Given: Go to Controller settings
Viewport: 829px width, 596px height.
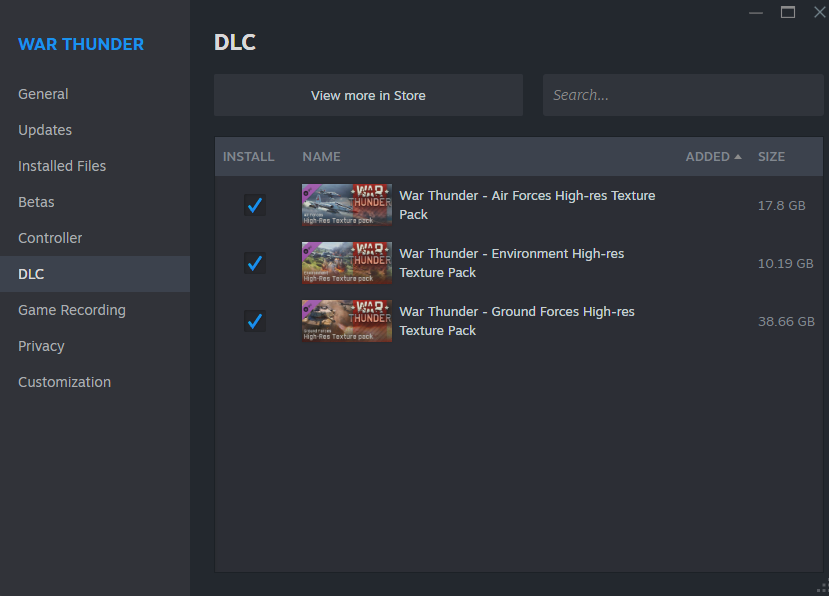Looking at the screenshot, I should (50, 238).
